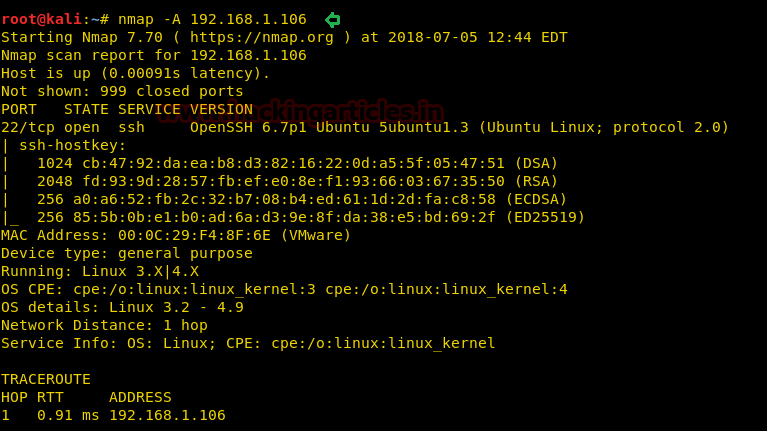Click the traceroute hop 1 address row

click(x=113, y=415)
